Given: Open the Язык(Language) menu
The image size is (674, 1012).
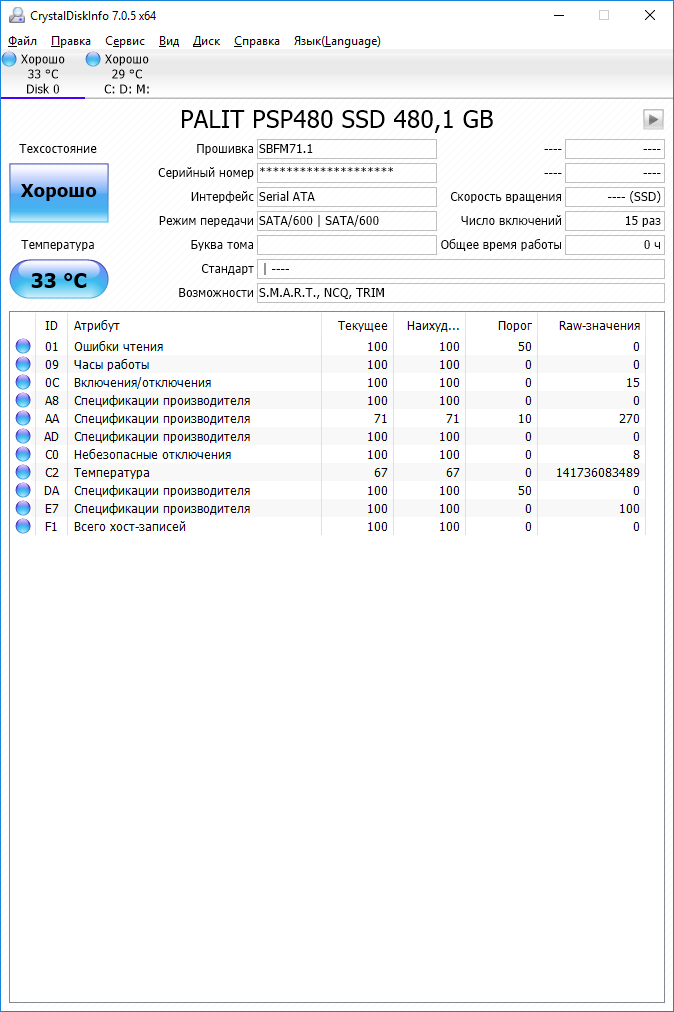Looking at the screenshot, I should click(x=337, y=41).
